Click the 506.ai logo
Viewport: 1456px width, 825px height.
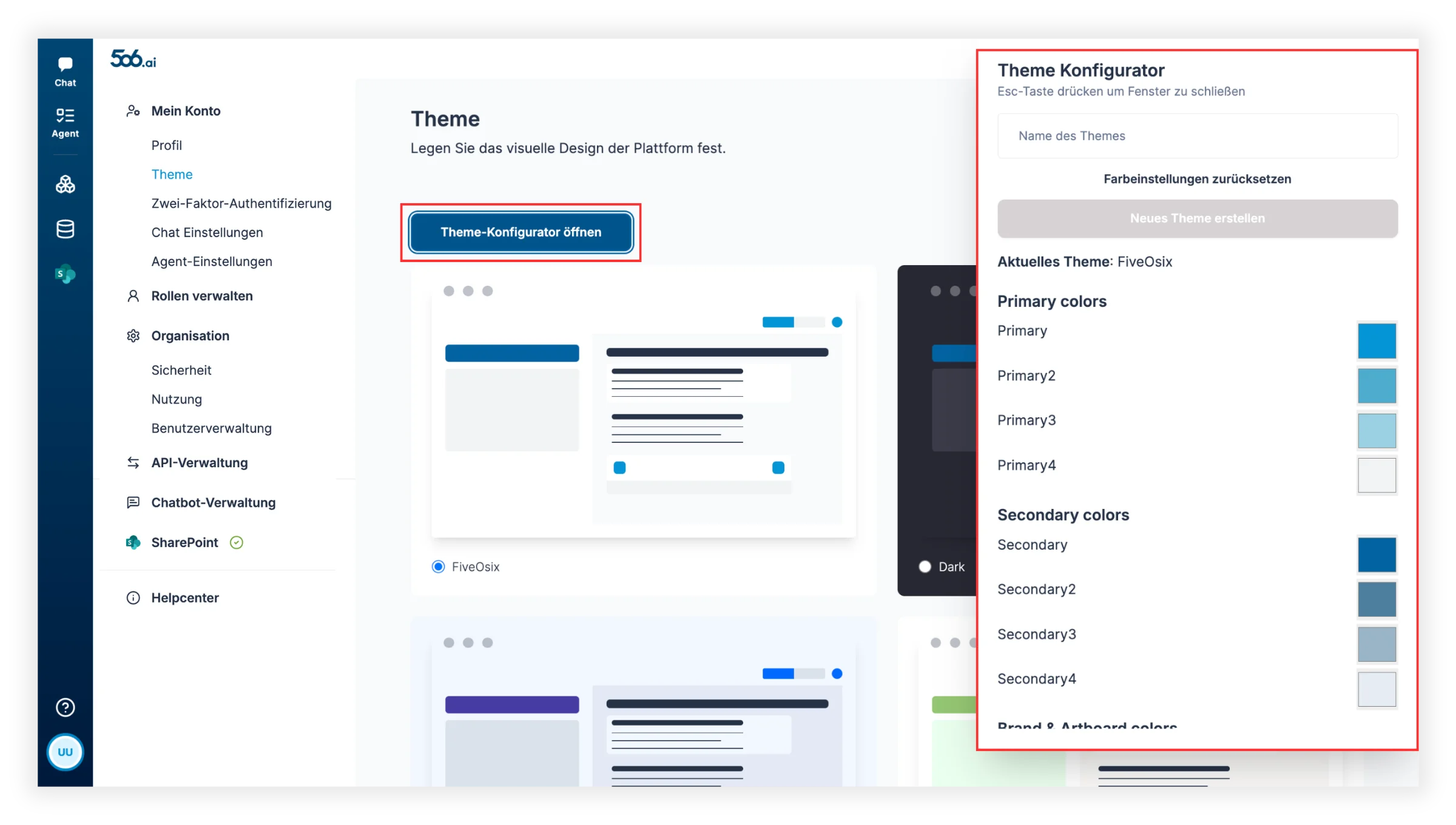[133, 59]
